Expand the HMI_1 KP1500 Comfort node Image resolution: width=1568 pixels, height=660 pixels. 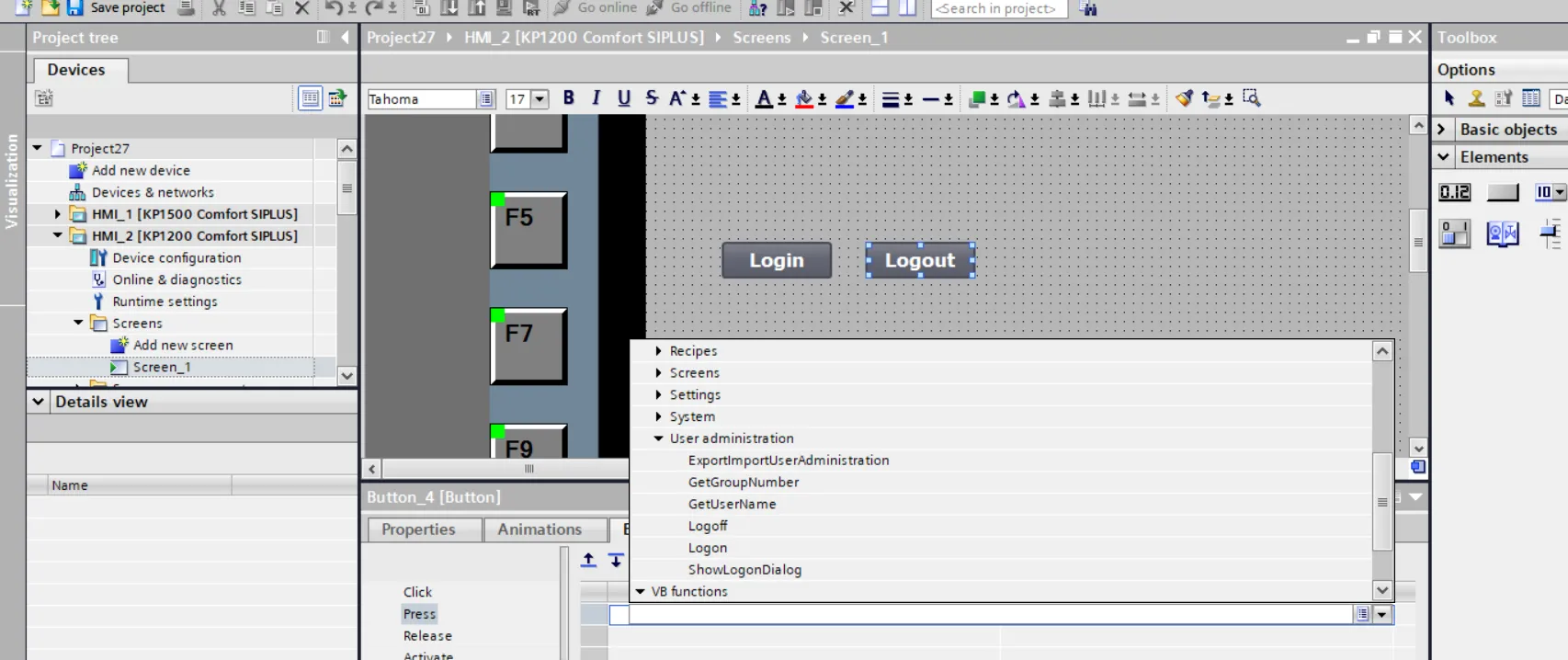(x=58, y=213)
